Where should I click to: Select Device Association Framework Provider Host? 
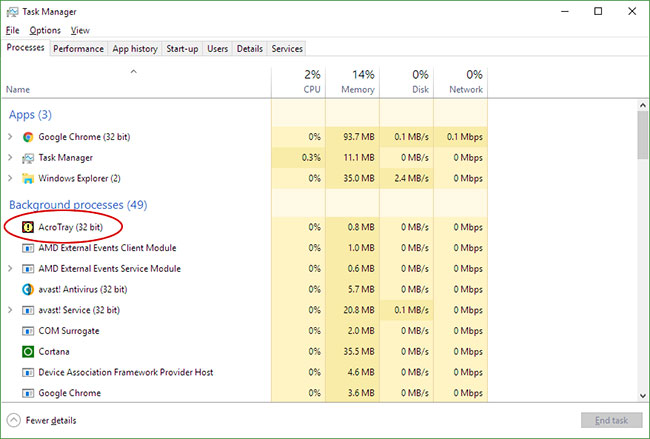(x=126, y=372)
